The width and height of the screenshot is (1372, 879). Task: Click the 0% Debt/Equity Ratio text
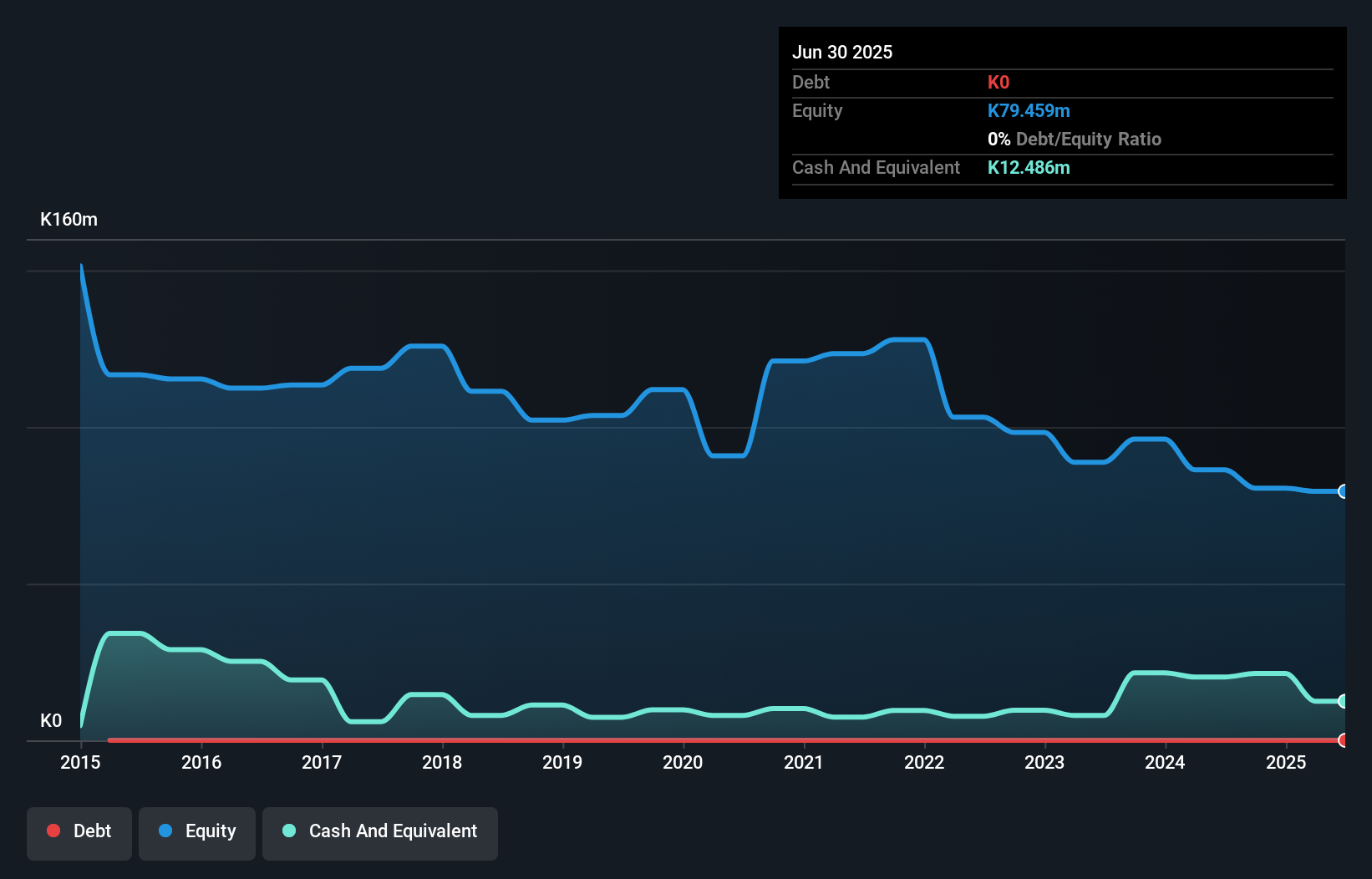[x=1075, y=140]
